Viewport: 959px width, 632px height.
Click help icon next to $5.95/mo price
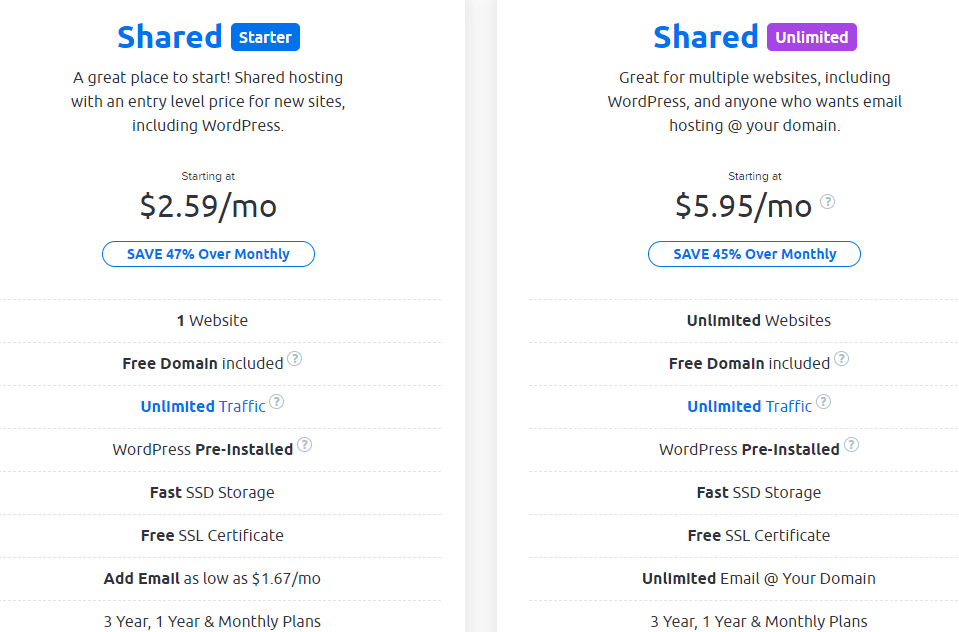(827, 201)
